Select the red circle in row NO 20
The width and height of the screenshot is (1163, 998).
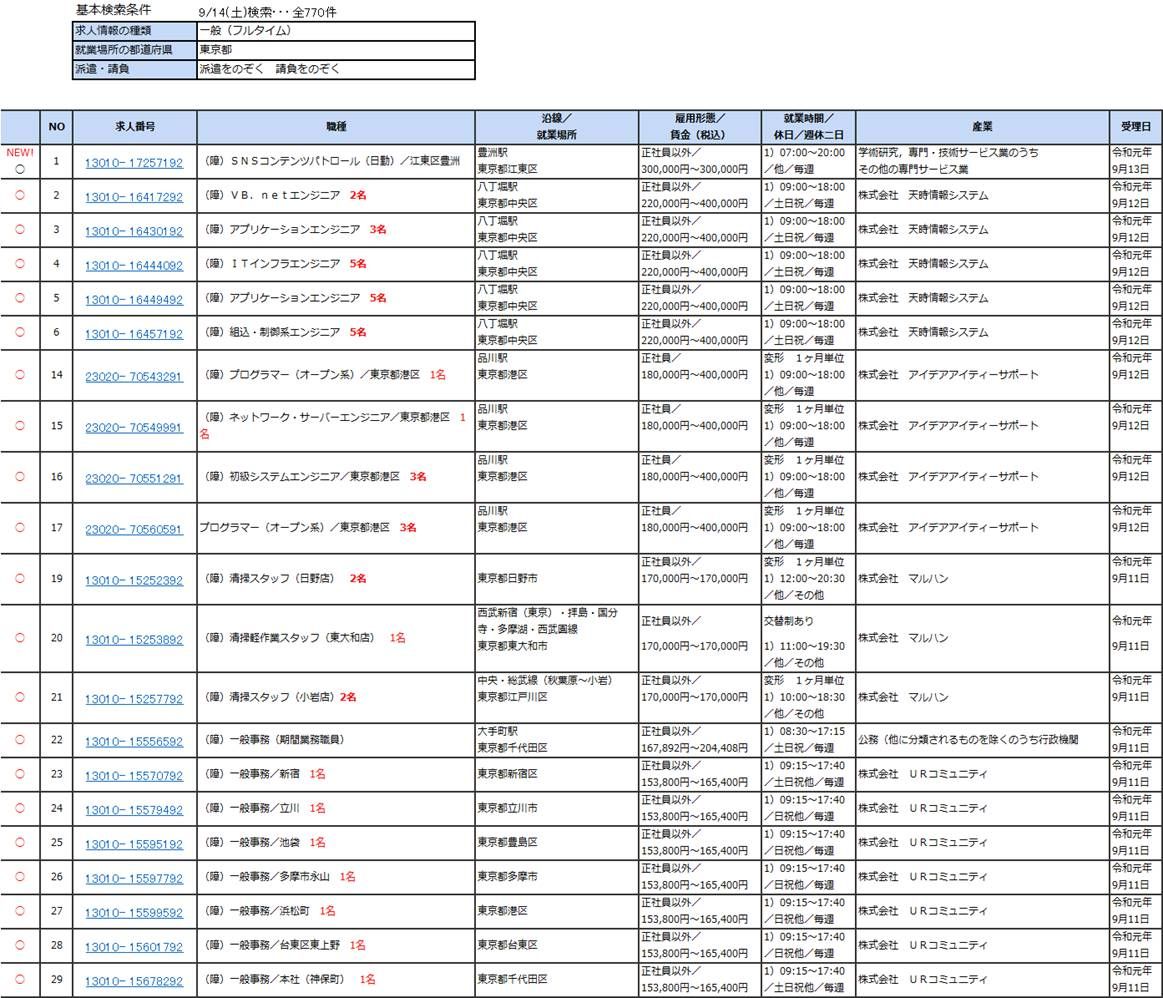tap(20, 638)
